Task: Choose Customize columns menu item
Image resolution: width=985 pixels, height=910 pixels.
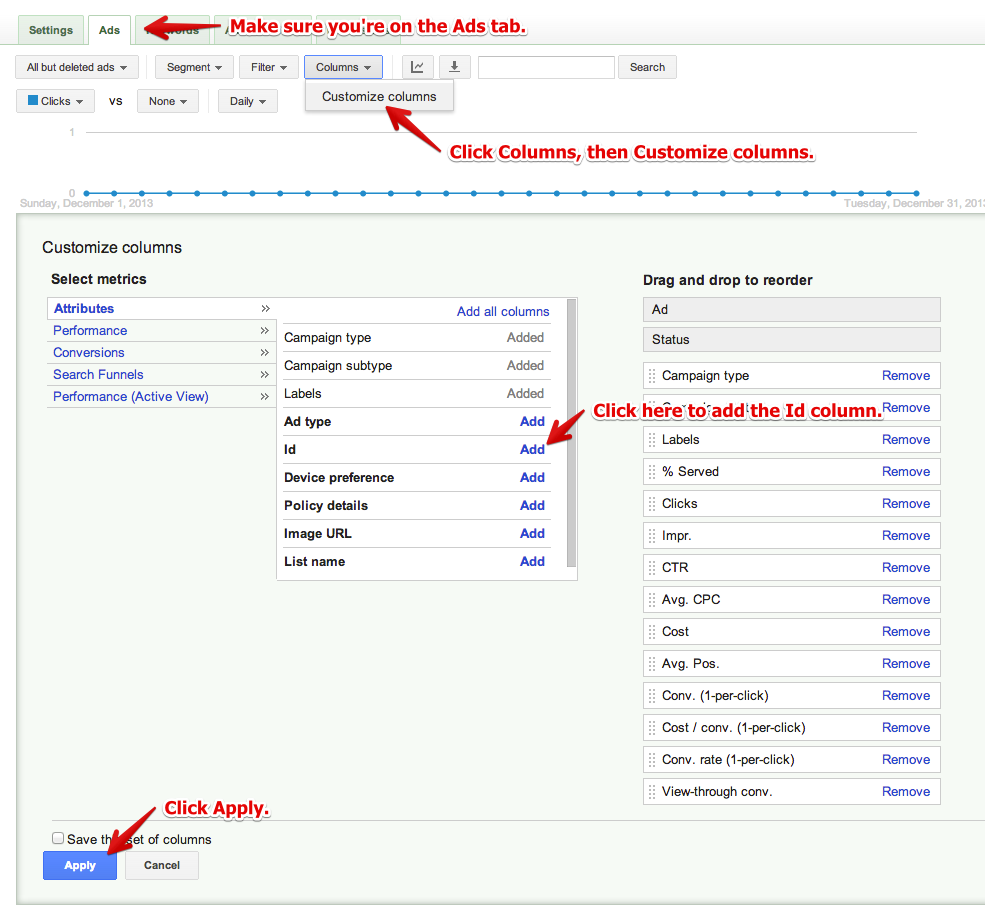Action: point(379,97)
